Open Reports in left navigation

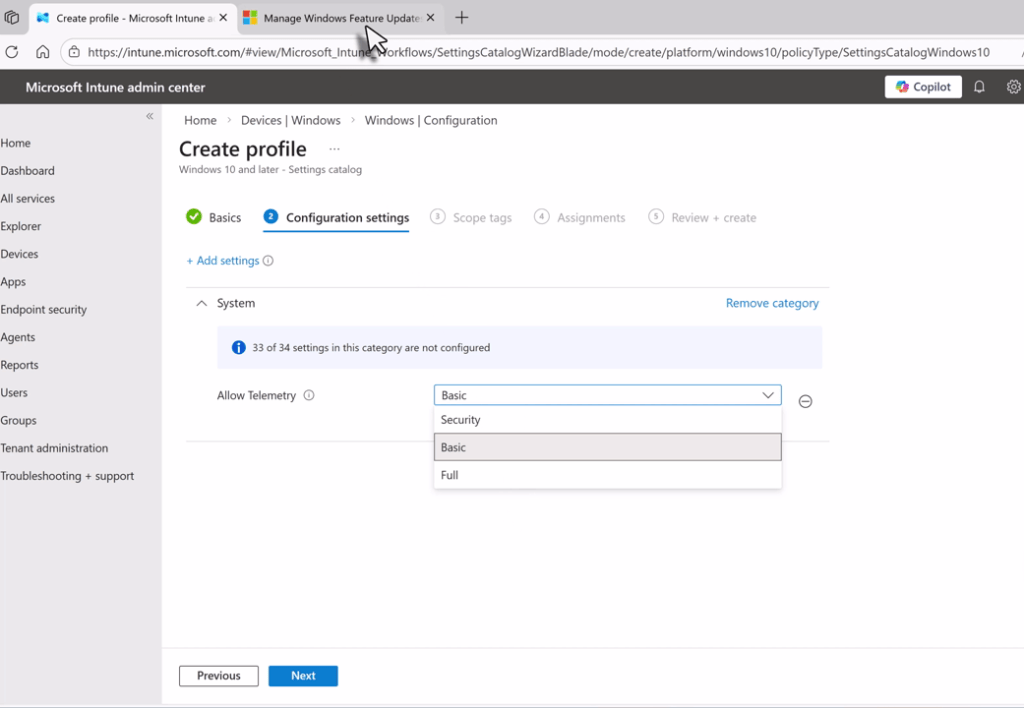(x=20, y=365)
